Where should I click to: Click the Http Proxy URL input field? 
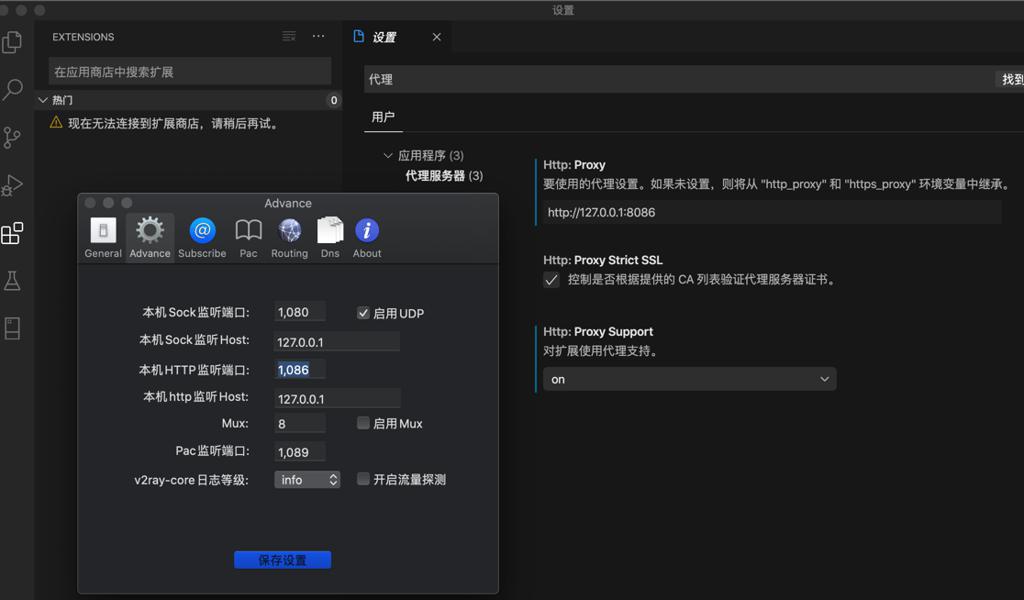[772, 213]
